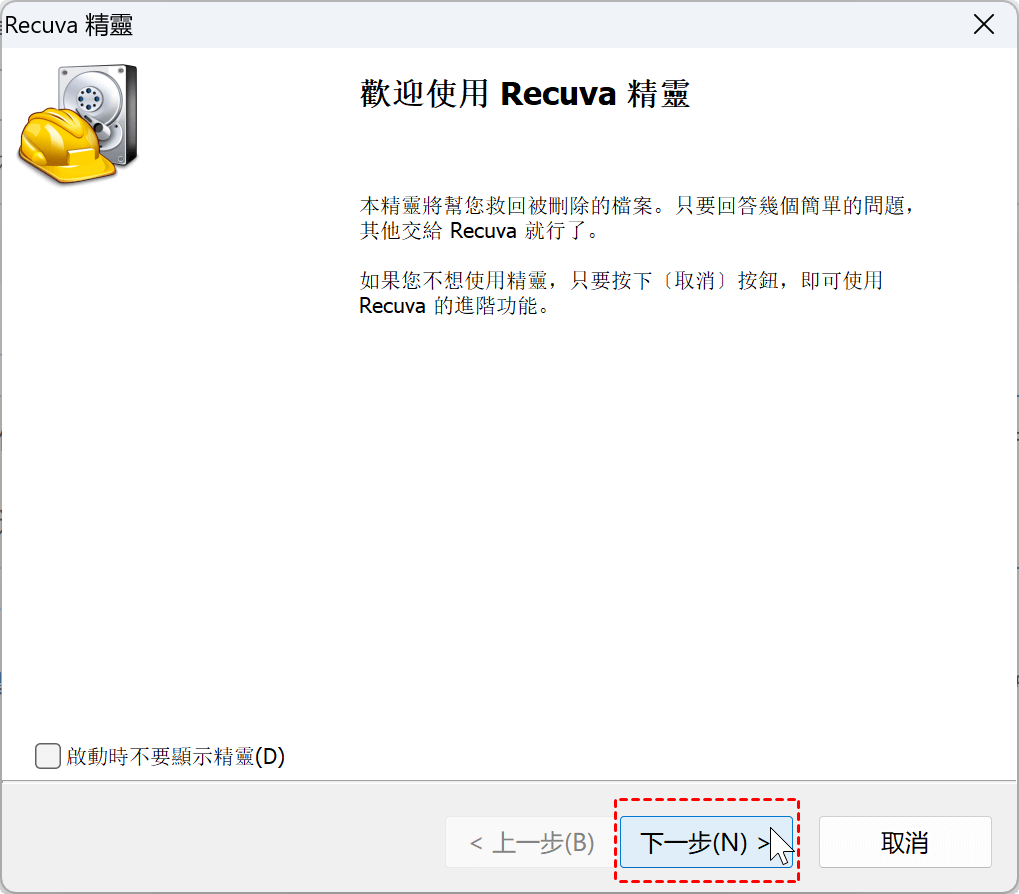Click the paragraph starting 如果您不想使用精靈
This screenshot has height=894, width=1019.
click(x=621, y=292)
